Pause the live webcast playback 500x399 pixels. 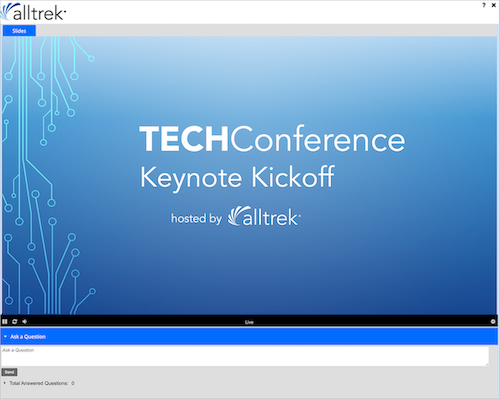[x=5, y=321]
